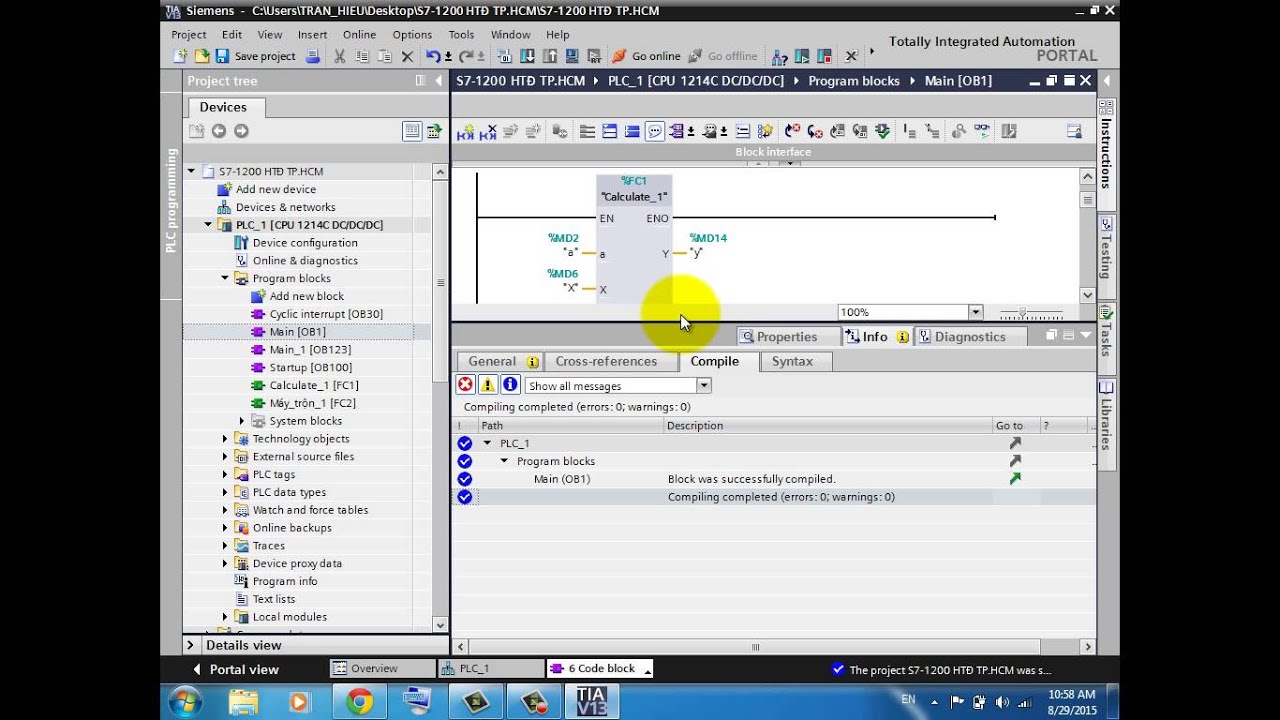1280x720 pixels.
Task: Undo the last action
Action: tap(433, 56)
